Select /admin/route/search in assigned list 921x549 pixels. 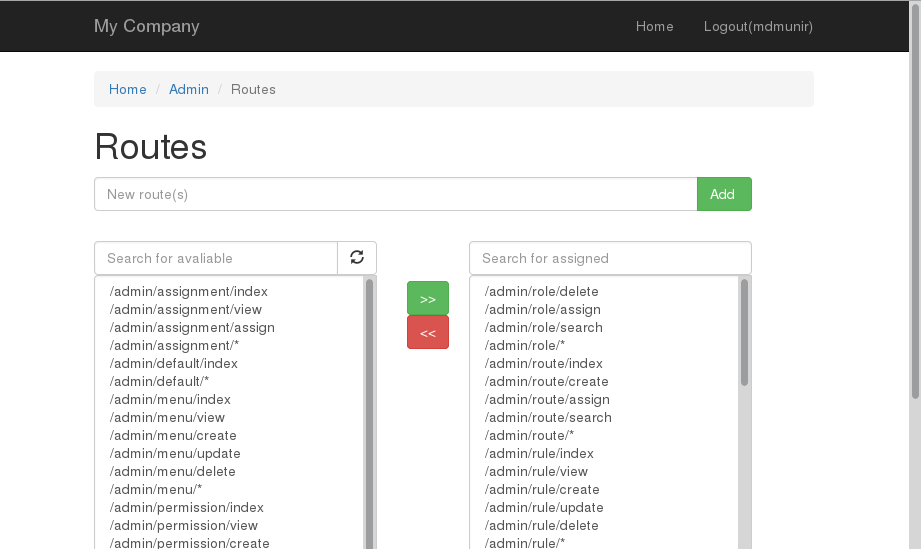pos(548,417)
